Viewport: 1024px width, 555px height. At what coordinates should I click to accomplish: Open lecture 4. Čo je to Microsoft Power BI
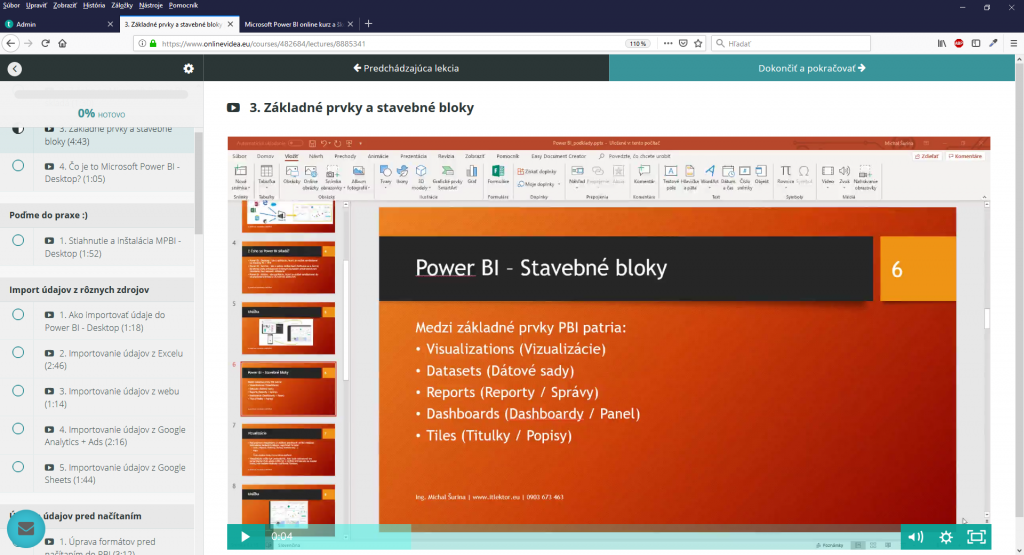pos(112,172)
